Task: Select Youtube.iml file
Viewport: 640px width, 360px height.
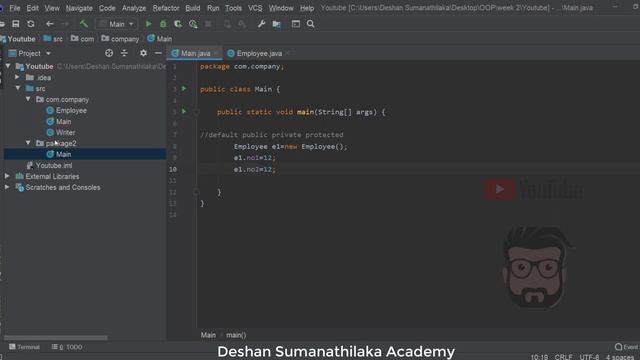Action: [53, 165]
